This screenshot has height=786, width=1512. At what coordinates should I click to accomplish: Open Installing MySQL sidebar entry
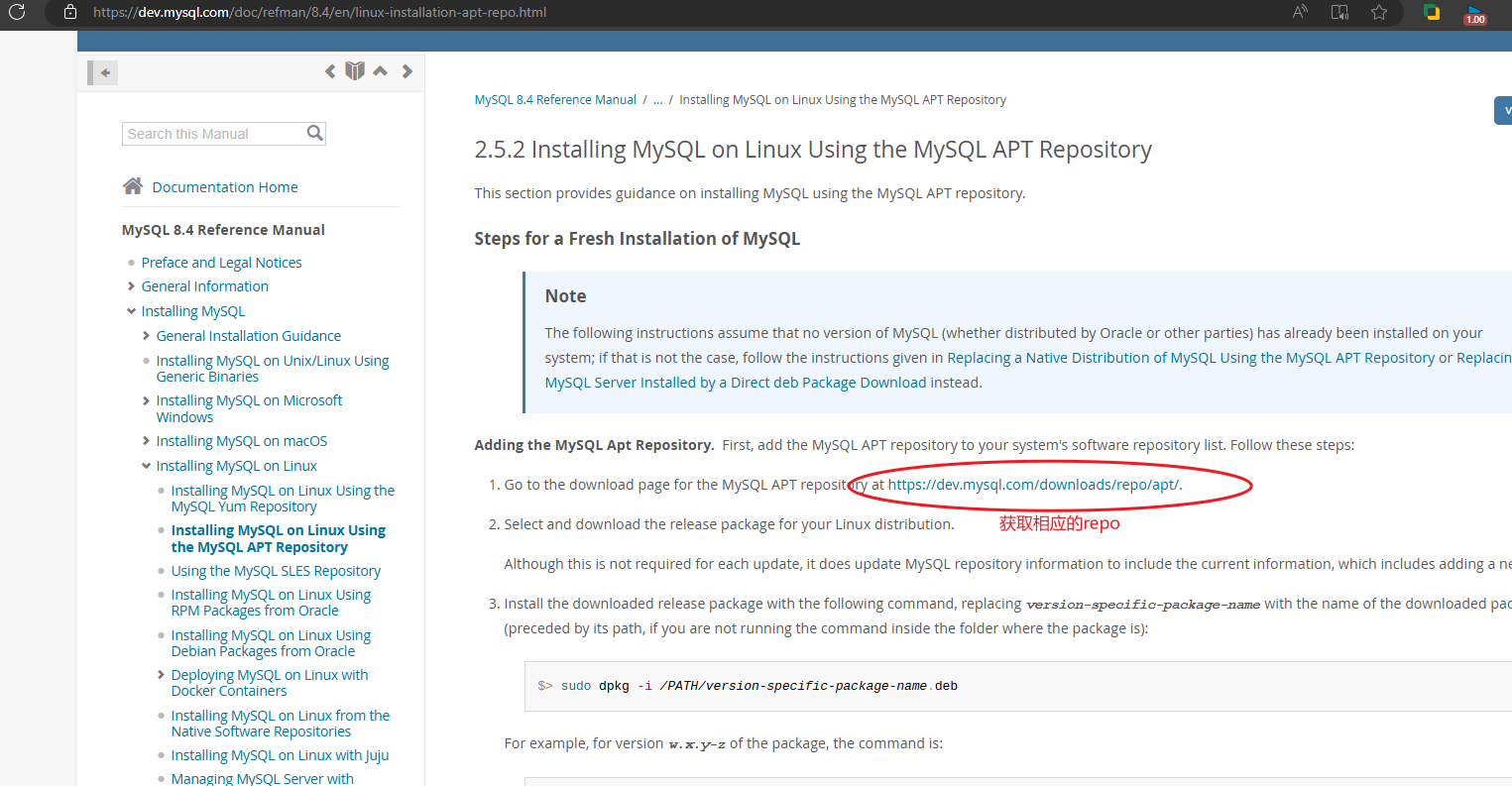[x=192, y=311]
